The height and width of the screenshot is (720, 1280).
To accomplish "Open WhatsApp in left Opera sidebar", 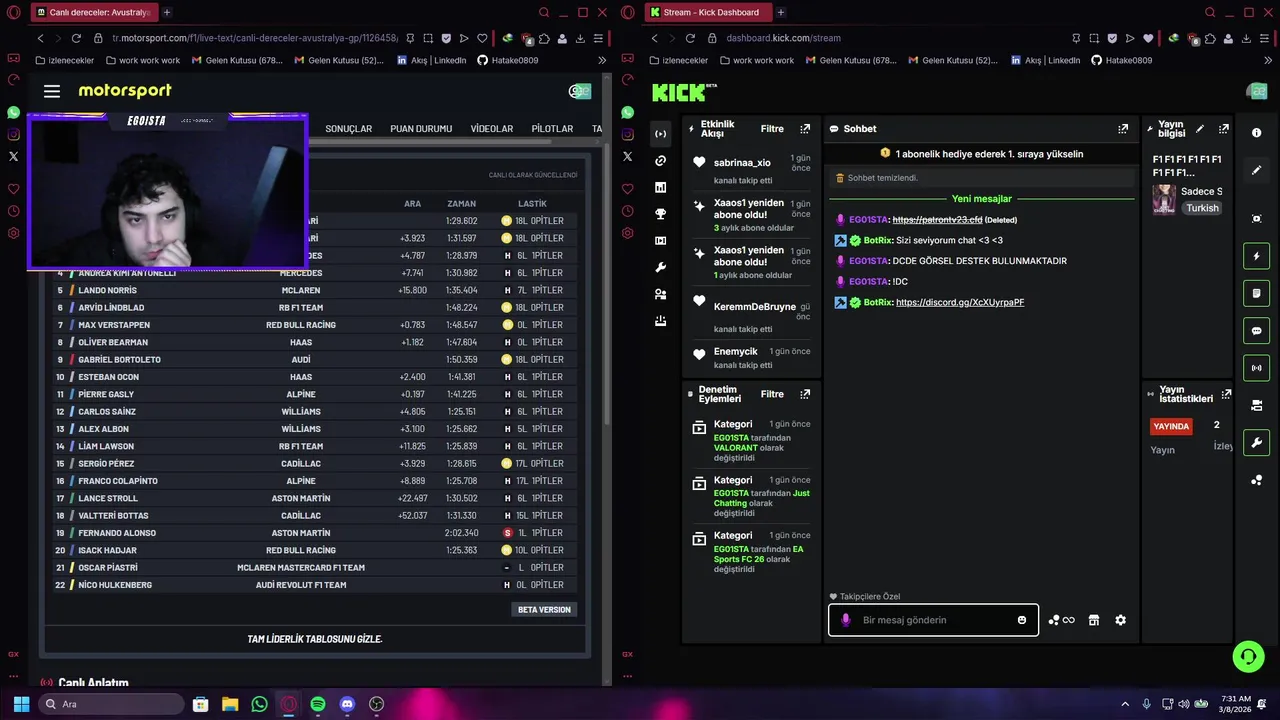I will [x=13, y=113].
